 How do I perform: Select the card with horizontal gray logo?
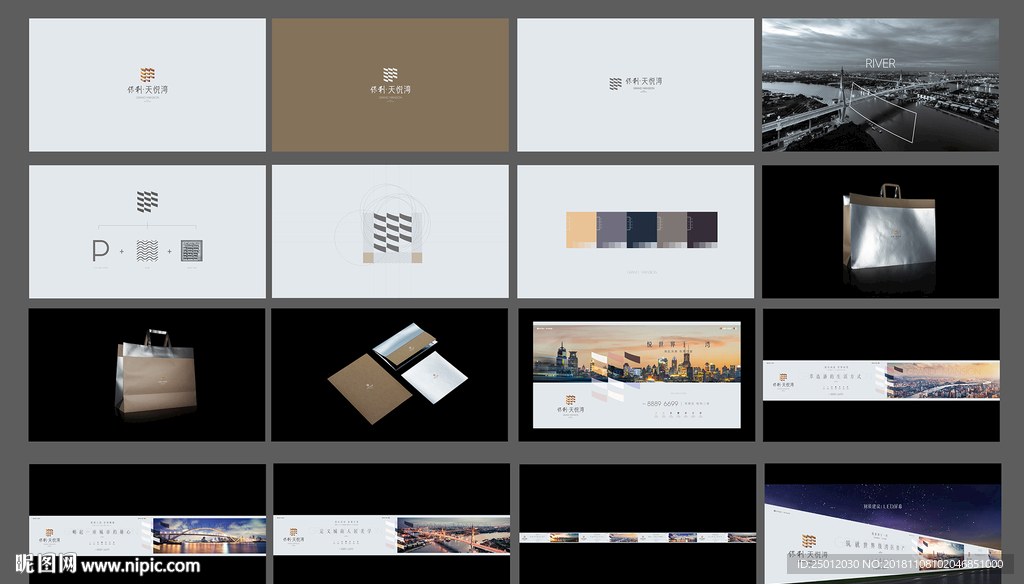635,85
